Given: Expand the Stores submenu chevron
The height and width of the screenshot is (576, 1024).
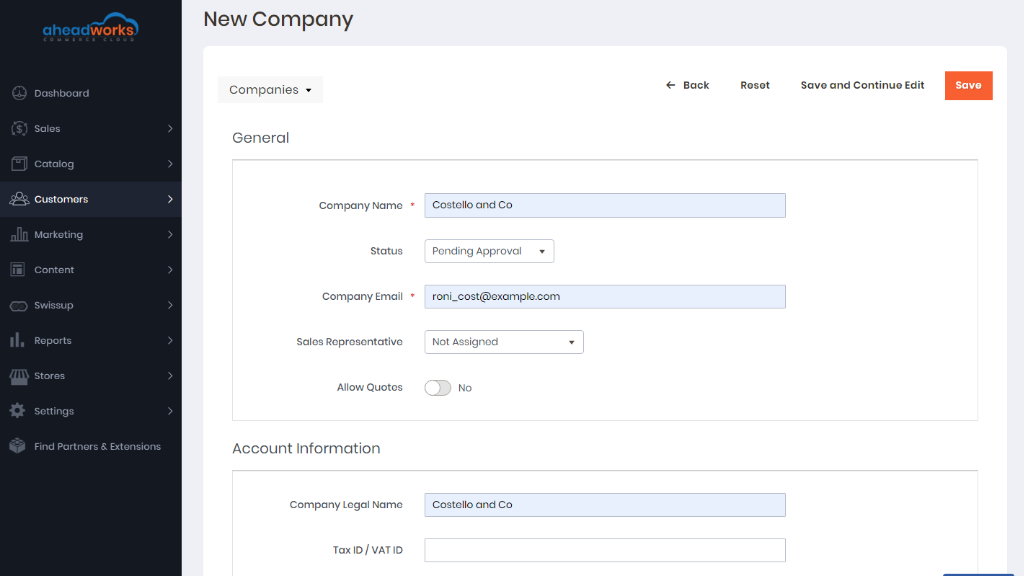Looking at the screenshot, I should pyautogui.click(x=170, y=376).
